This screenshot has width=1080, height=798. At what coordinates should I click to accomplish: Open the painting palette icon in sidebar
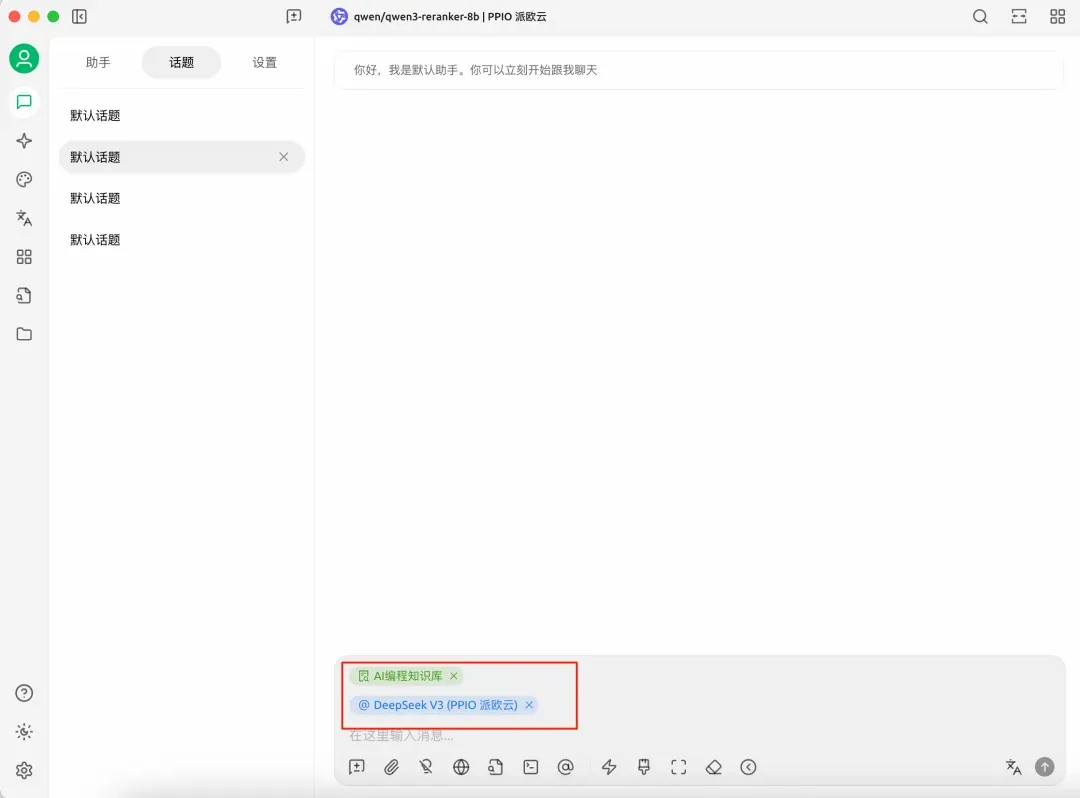pos(24,180)
